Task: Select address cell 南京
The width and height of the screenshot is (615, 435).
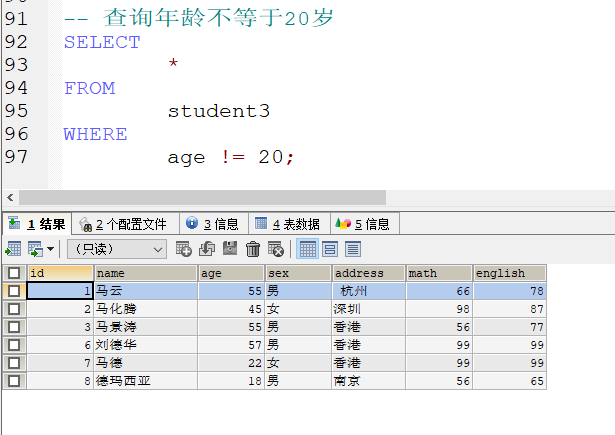Action: coord(369,381)
